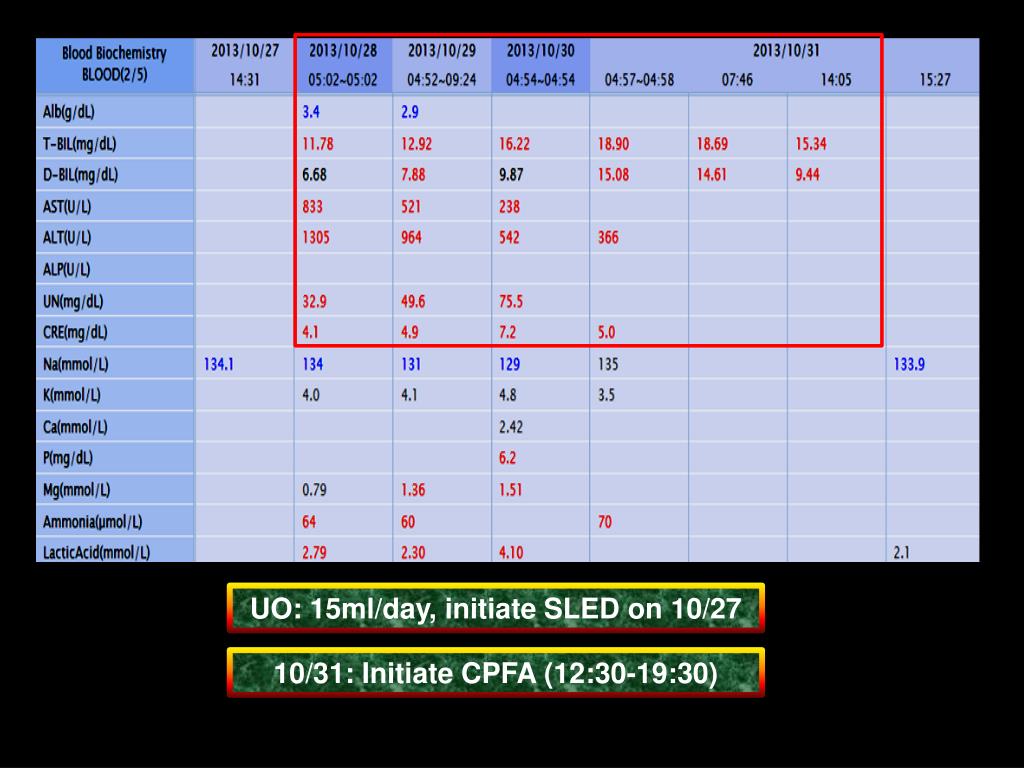
Task: Click the AST value 521
Action: tap(411, 206)
